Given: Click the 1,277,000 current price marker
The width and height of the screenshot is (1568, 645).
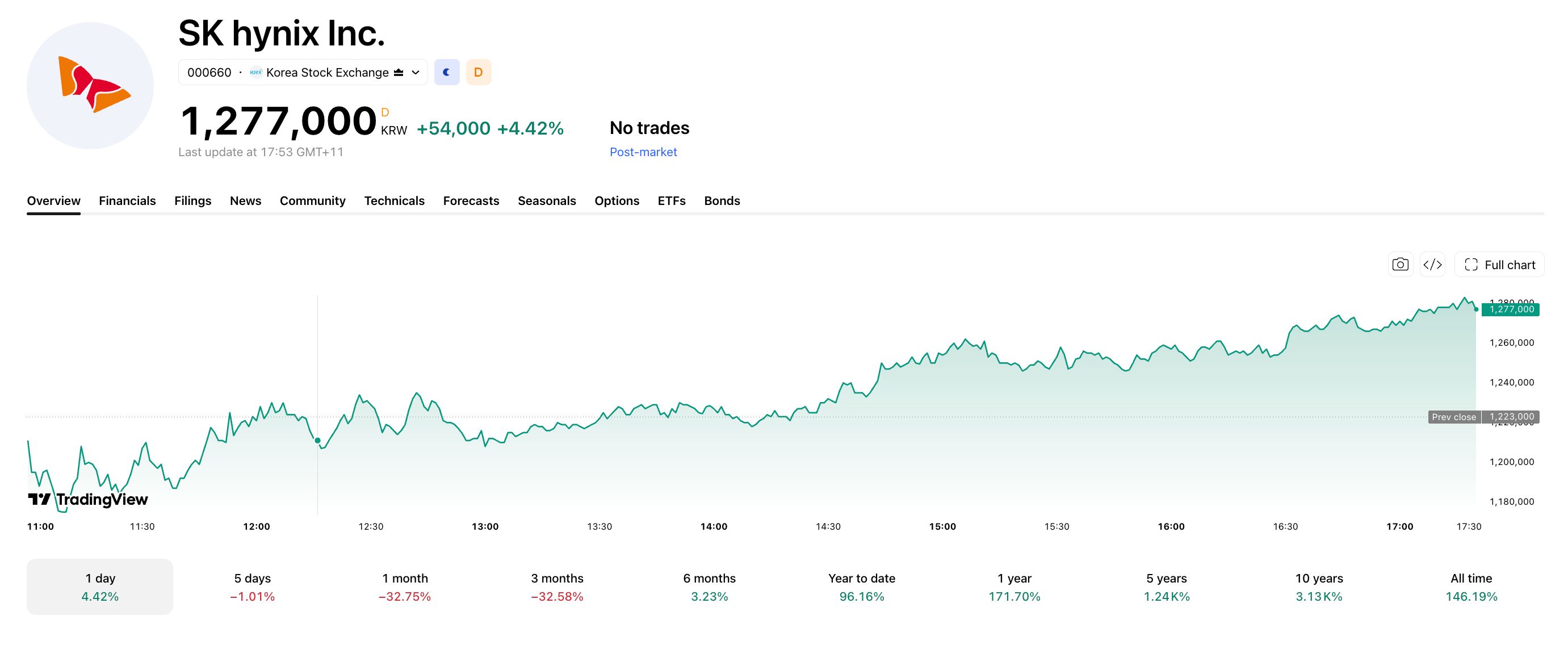Looking at the screenshot, I should (1511, 309).
